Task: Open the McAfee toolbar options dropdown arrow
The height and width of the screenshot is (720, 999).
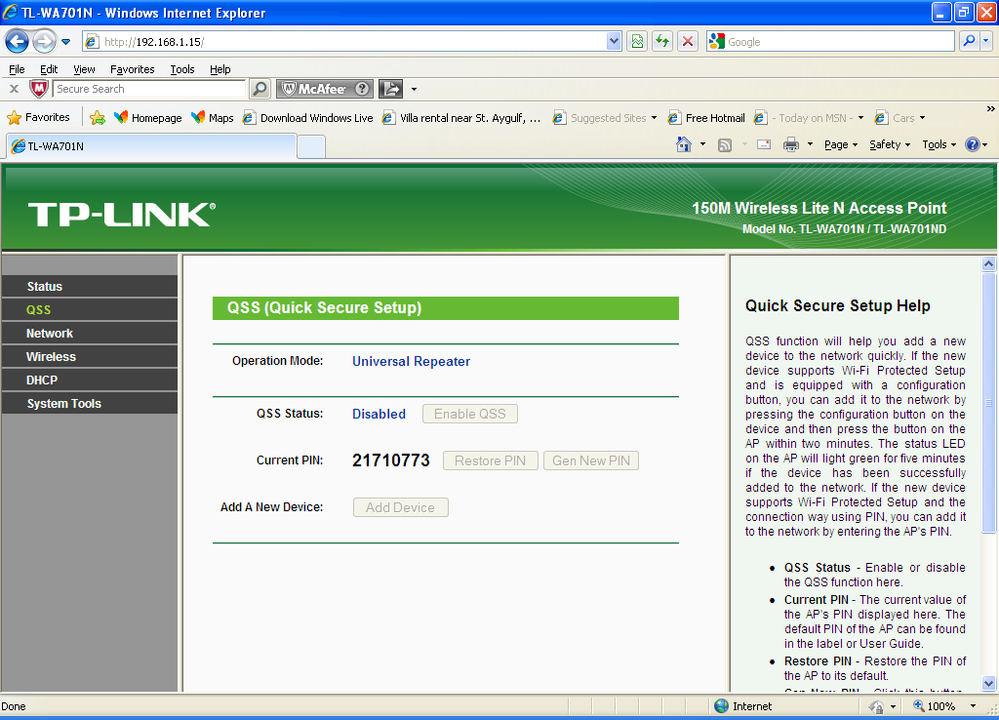Action: coord(413,89)
